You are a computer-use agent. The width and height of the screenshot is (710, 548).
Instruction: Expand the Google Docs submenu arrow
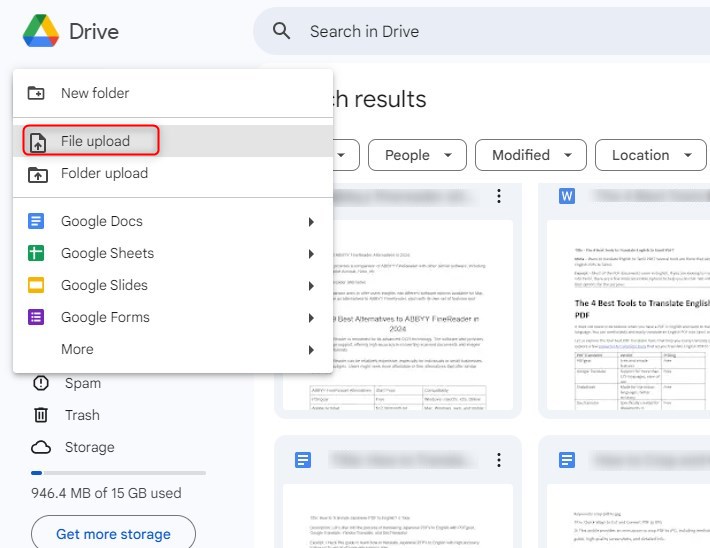pos(311,222)
